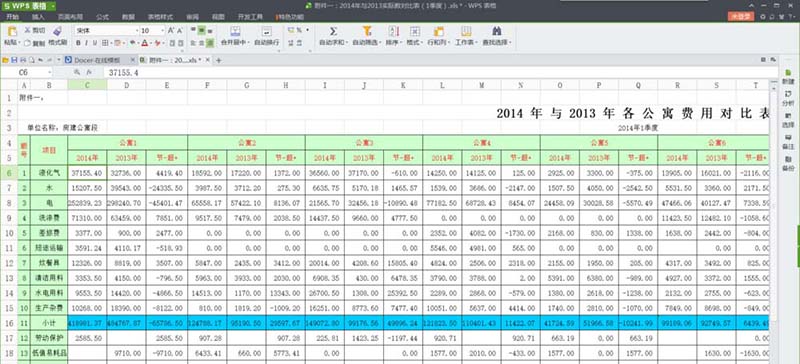Image resolution: width=800 pixels, height=364 pixels.
Task: Click the Format (格式) icon
Action: pos(414,32)
